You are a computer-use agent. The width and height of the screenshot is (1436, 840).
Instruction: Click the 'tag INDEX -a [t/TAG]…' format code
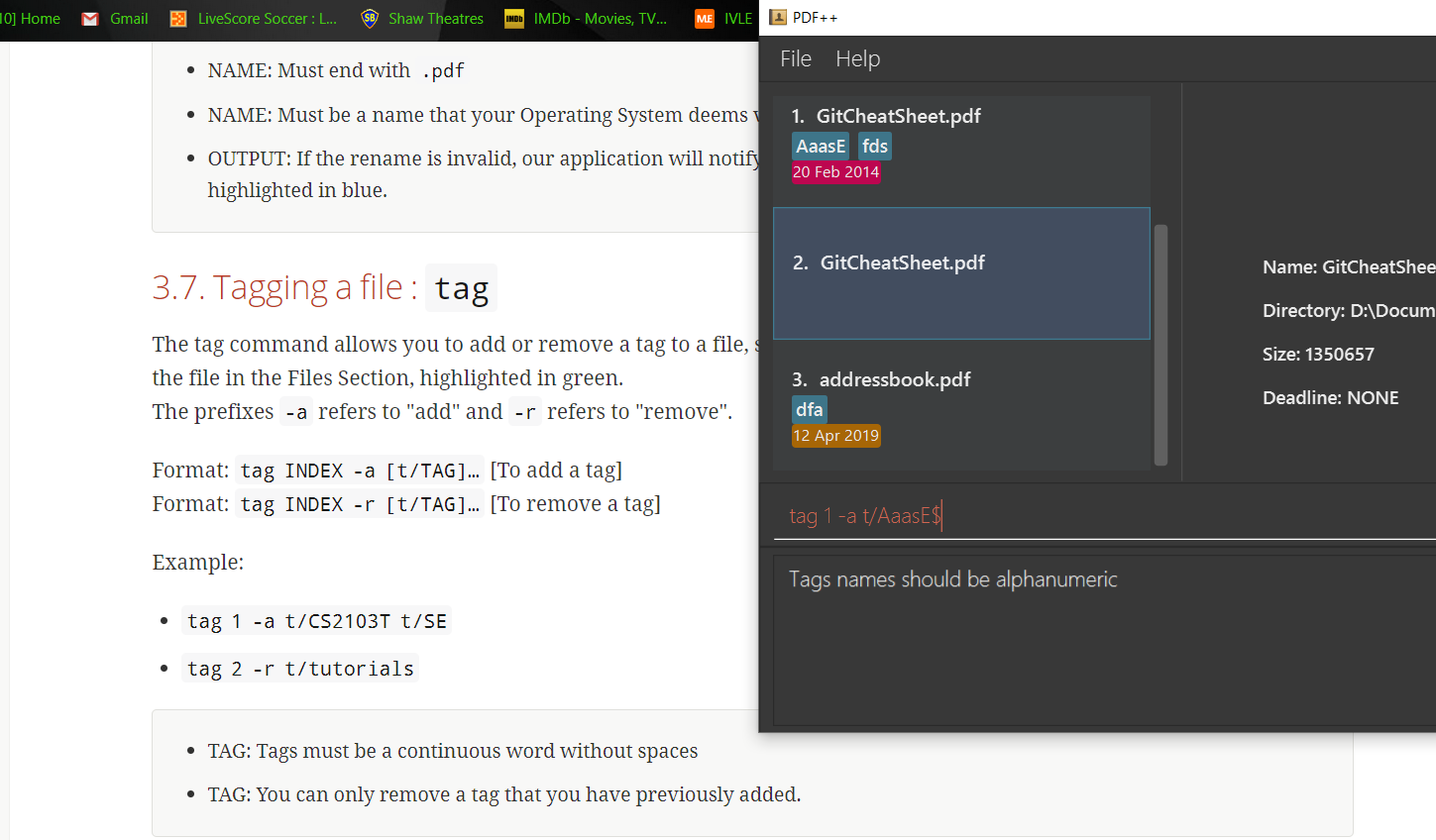click(361, 471)
